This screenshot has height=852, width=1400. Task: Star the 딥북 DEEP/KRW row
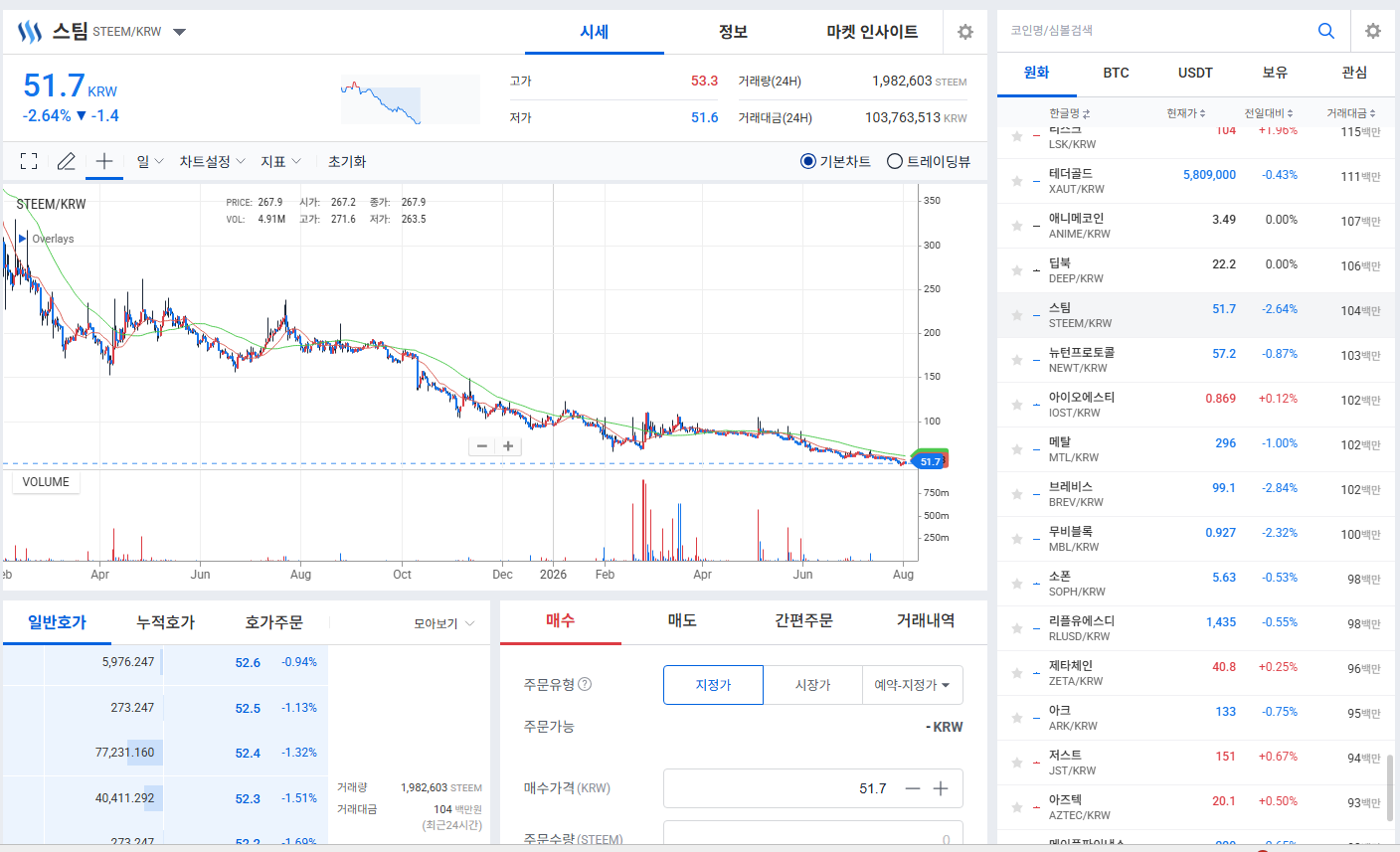pos(1017,270)
